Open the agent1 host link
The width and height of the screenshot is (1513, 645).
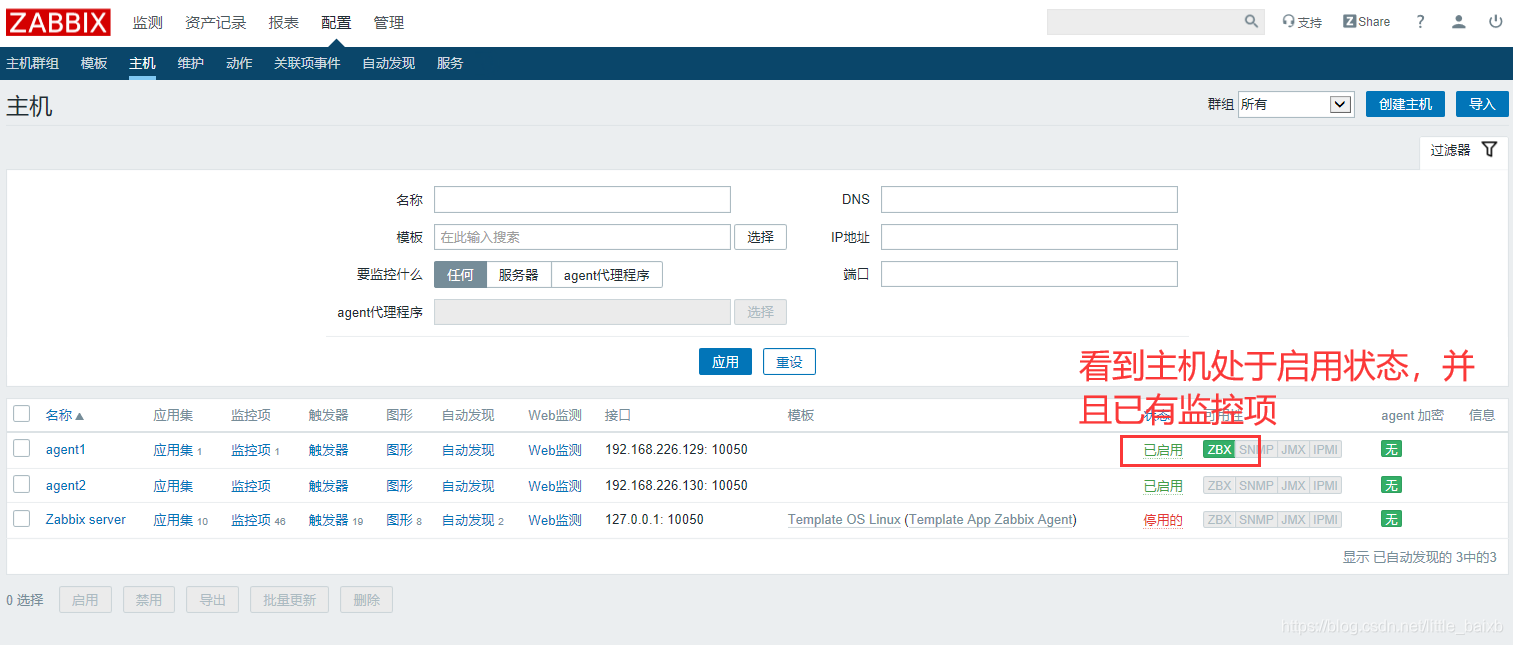66,450
